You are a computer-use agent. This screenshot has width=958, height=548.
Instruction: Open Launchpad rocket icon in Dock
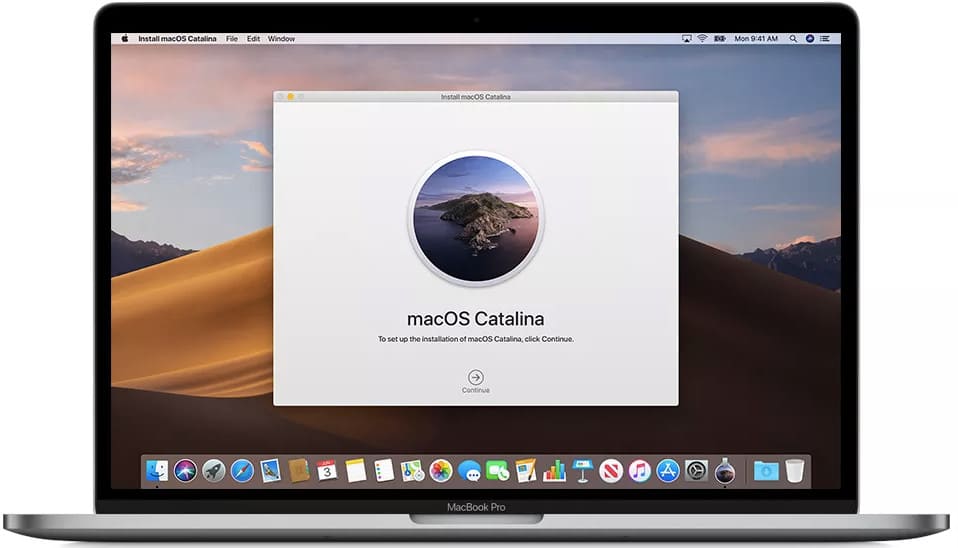[x=214, y=471]
